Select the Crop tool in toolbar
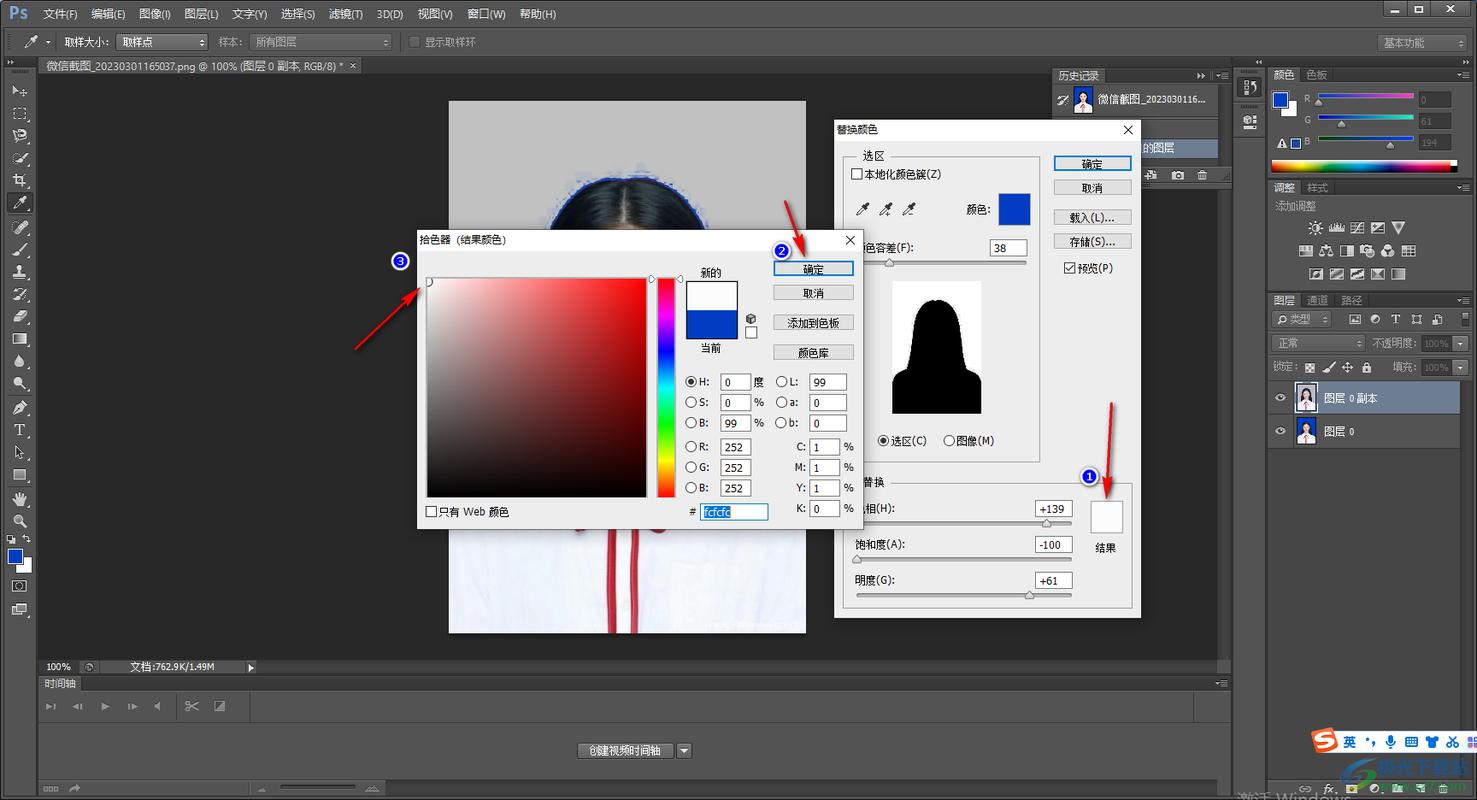The height and width of the screenshot is (800, 1477). click(x=19, y=181)
